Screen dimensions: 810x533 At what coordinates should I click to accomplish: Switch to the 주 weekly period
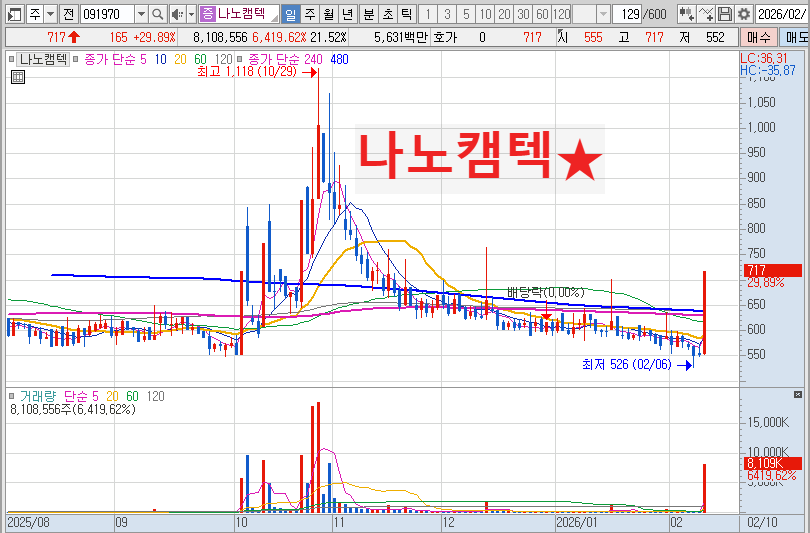coord(309,14)
